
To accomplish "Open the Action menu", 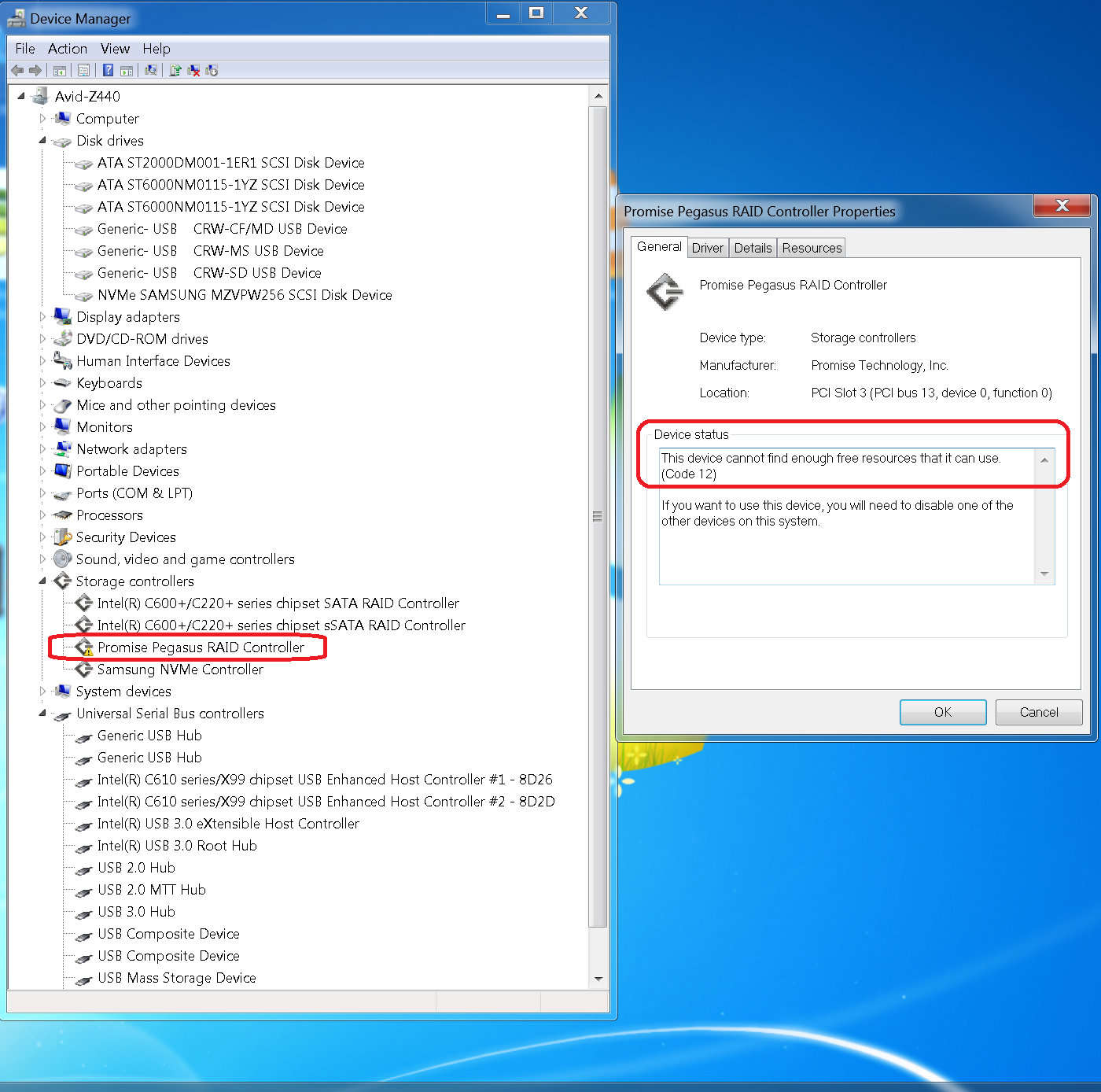I will pos(68,49).
